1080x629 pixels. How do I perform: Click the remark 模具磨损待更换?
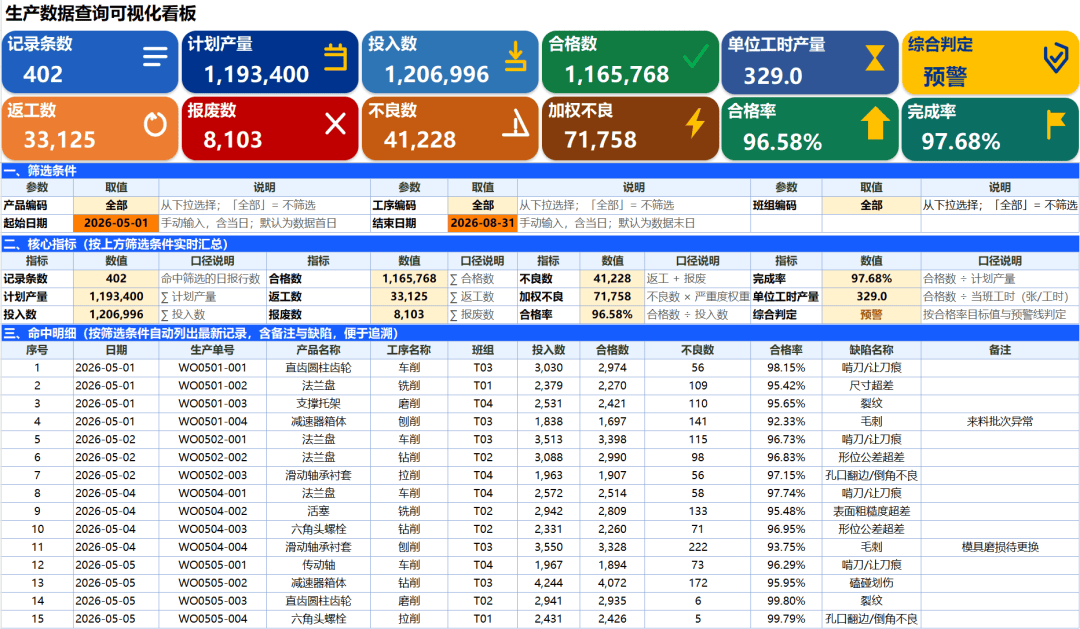999,547
